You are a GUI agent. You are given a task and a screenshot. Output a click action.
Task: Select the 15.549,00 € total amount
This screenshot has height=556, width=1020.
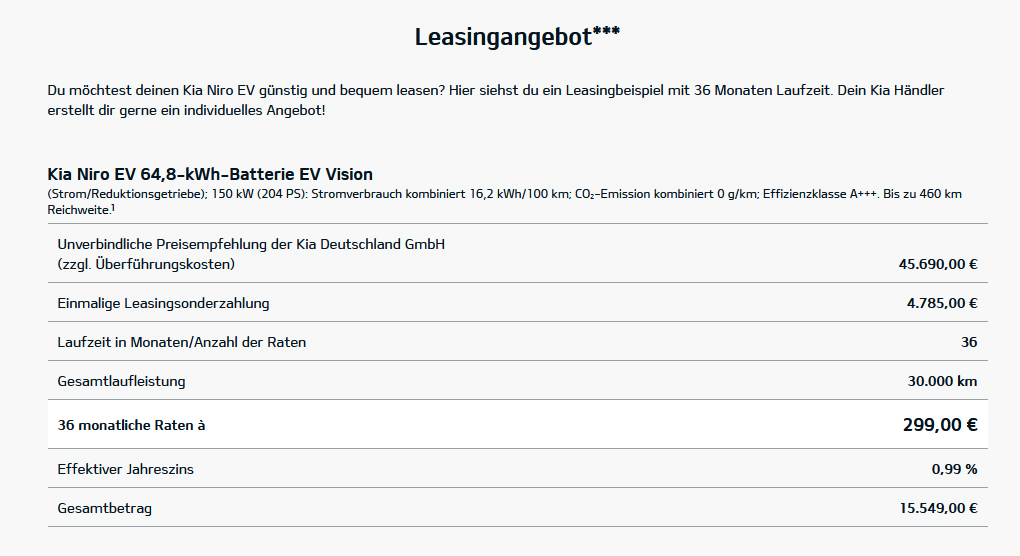(938, 508)
